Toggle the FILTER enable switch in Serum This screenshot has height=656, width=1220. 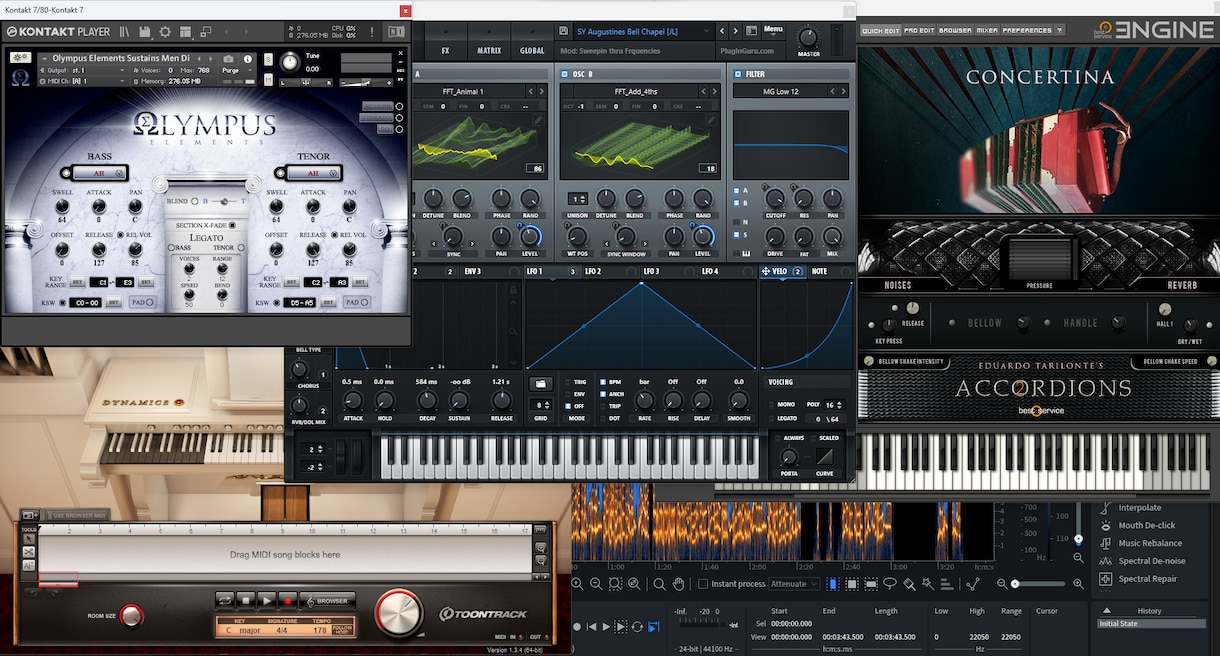pos(738,74)
